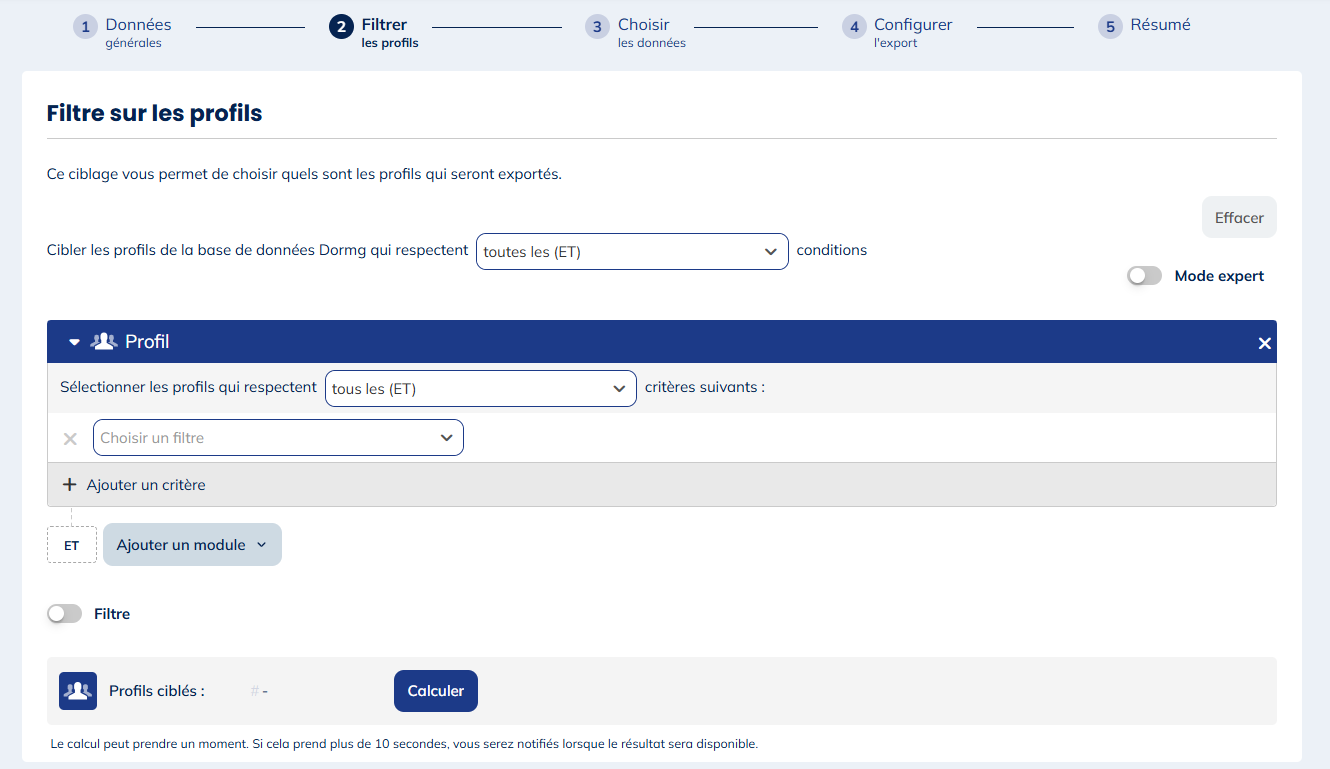
Task: Remove the Profil module with X icon
Action: coord(1264,343)
